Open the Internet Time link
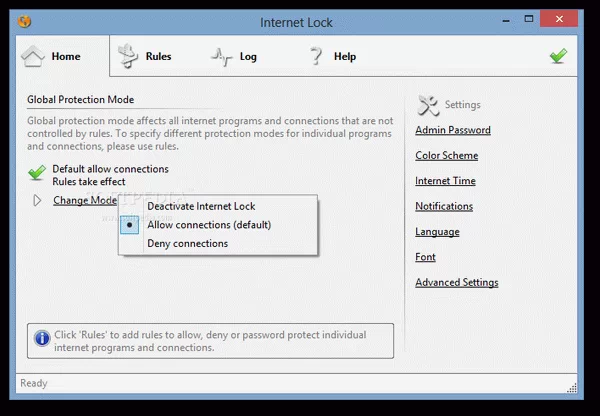 coord(445,181)
